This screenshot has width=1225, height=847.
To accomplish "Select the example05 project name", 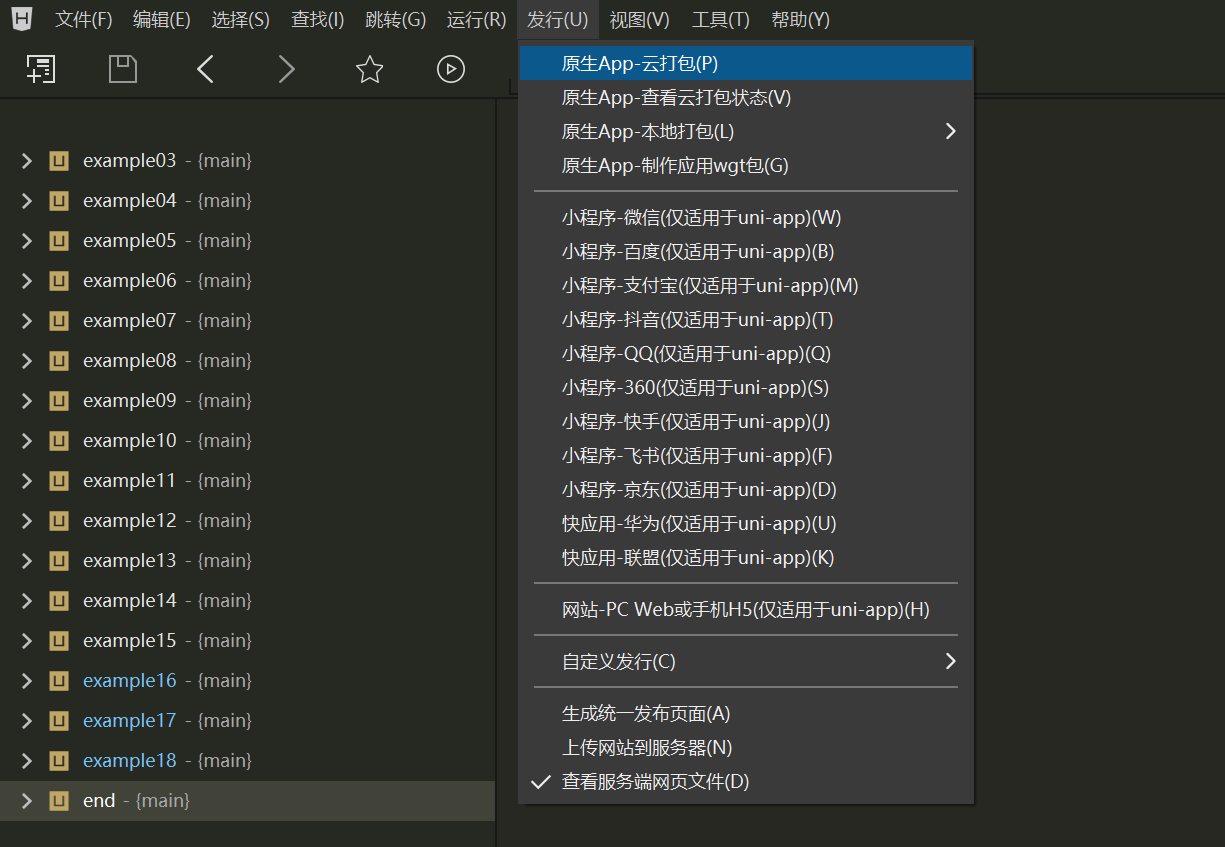I will 130,241.
